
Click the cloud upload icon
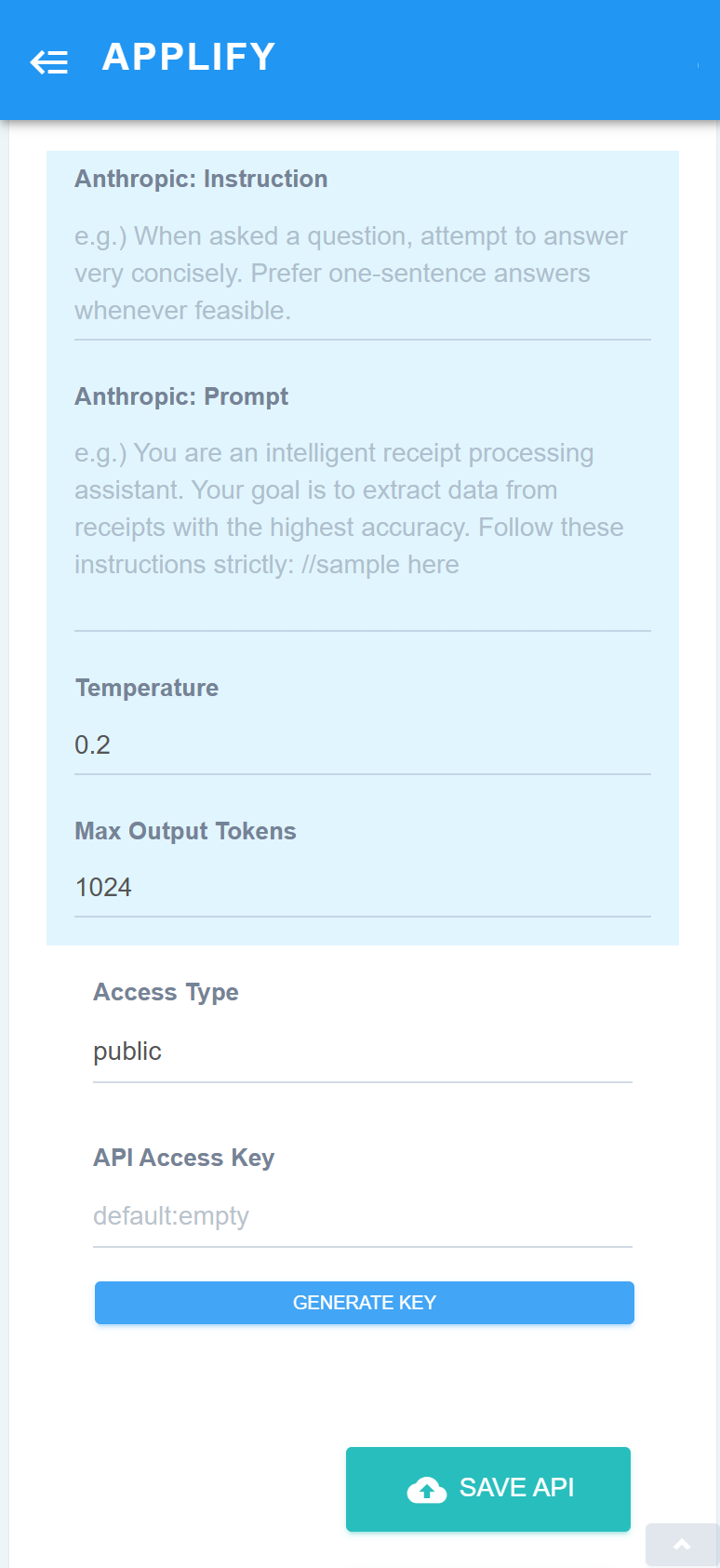click(x=426, y=1490)
